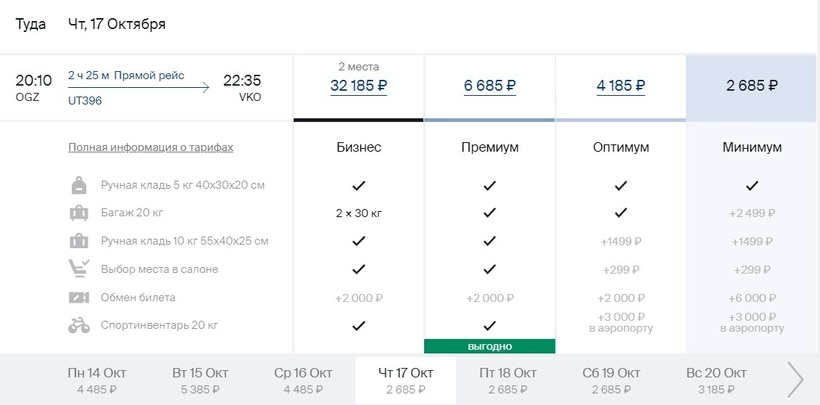Select the Премиум fare at 6 685 ₽
820x405 pixels.
pos(489,85)
